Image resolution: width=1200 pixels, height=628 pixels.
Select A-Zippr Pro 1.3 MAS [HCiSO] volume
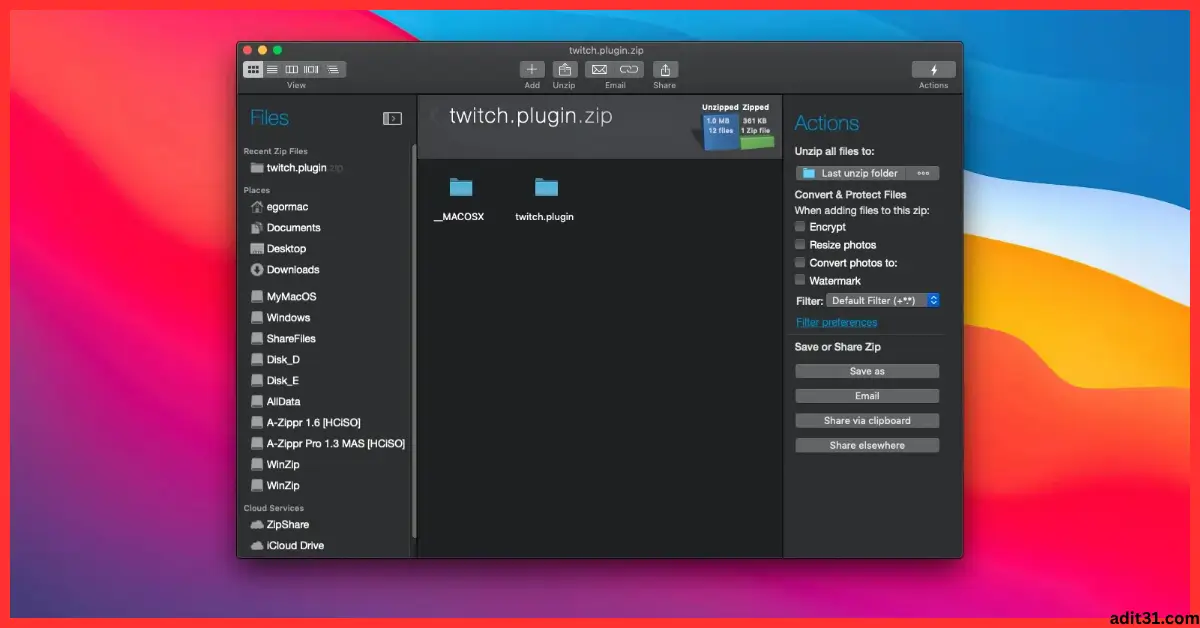pos(327,443)
